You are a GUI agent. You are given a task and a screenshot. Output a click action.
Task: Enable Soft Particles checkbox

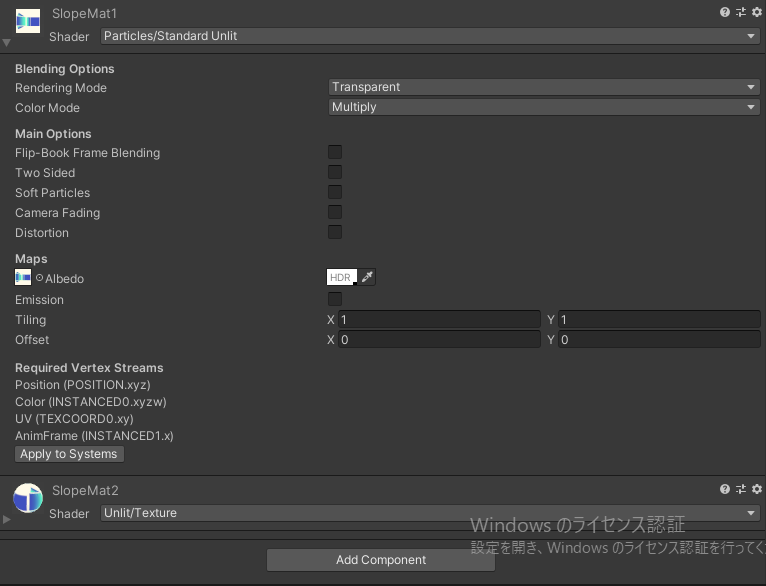point(335,192)
